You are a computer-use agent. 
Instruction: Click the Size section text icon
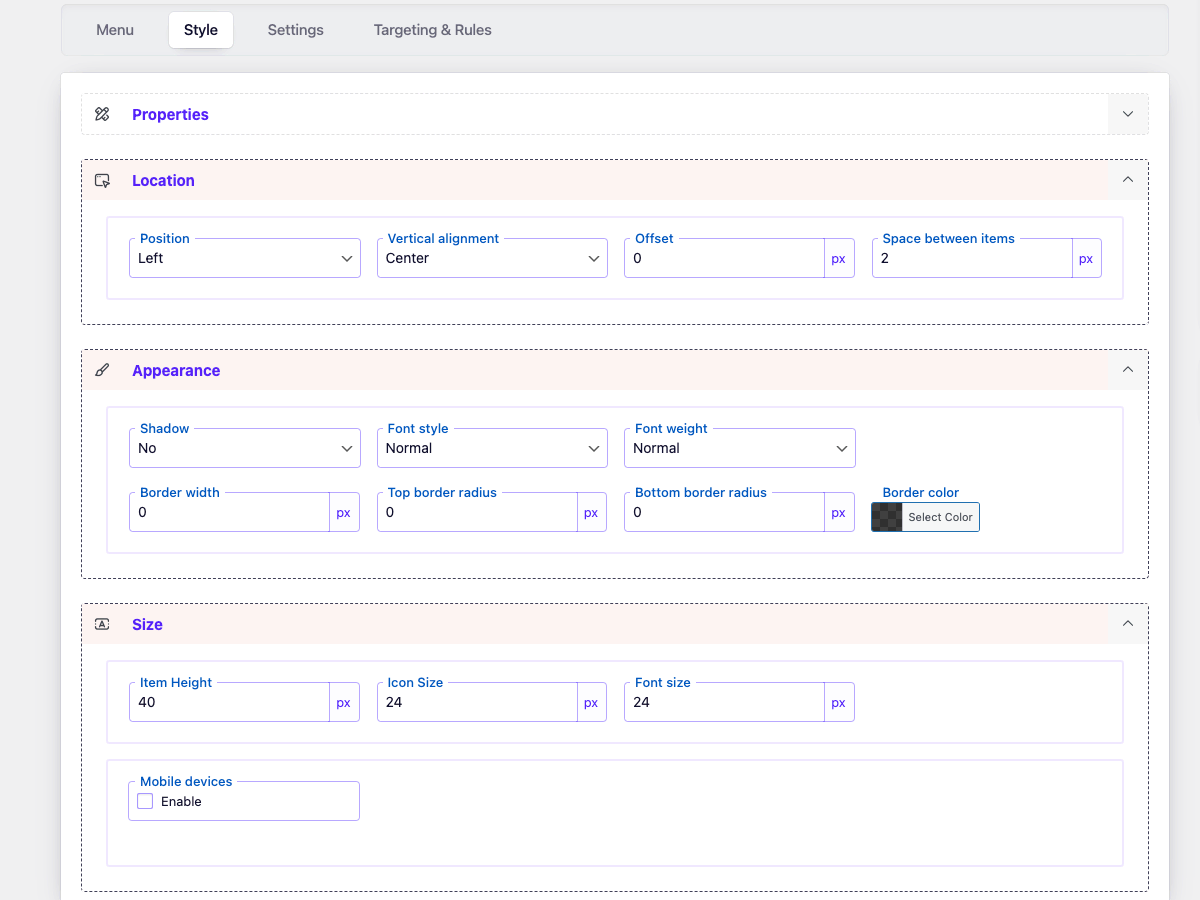[102, 624]
